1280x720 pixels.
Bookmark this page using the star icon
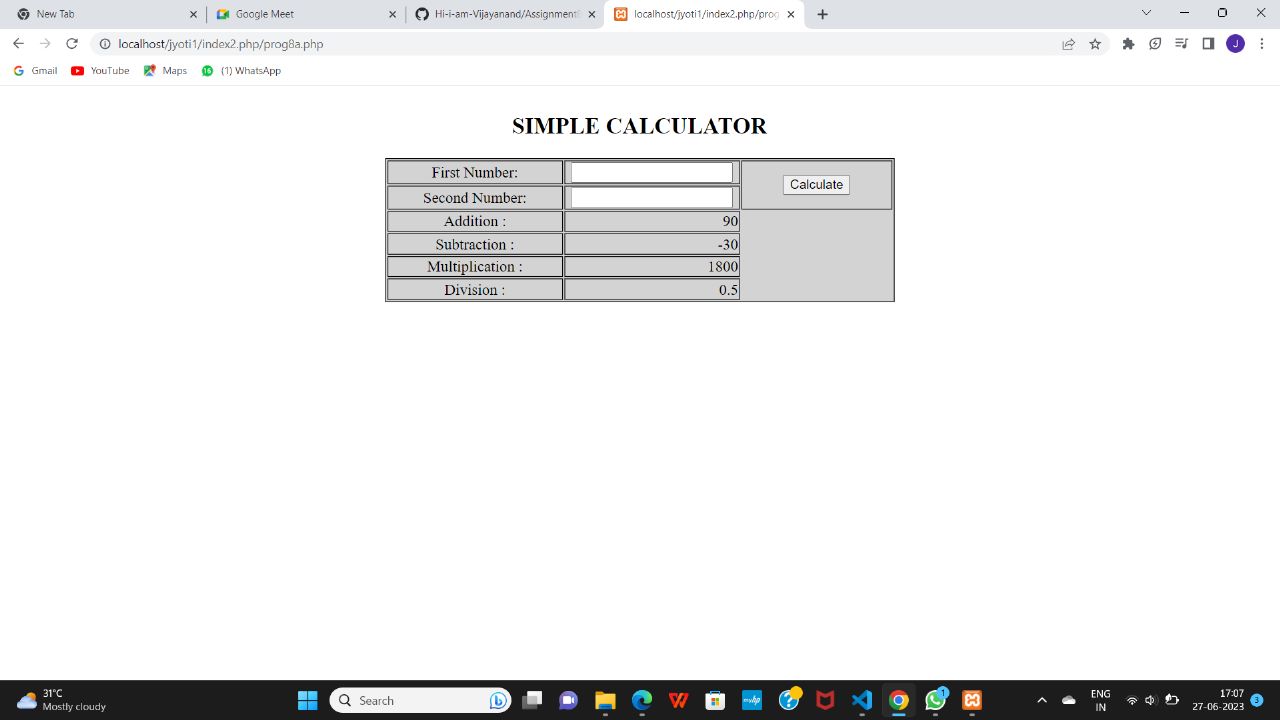1095,44
